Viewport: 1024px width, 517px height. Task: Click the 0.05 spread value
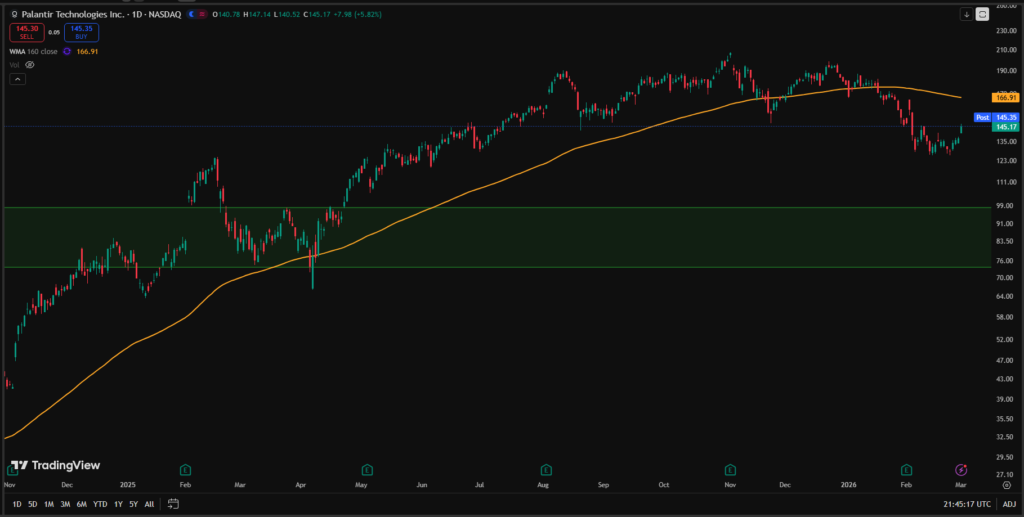pyautogui.click(x=54, y=32)
